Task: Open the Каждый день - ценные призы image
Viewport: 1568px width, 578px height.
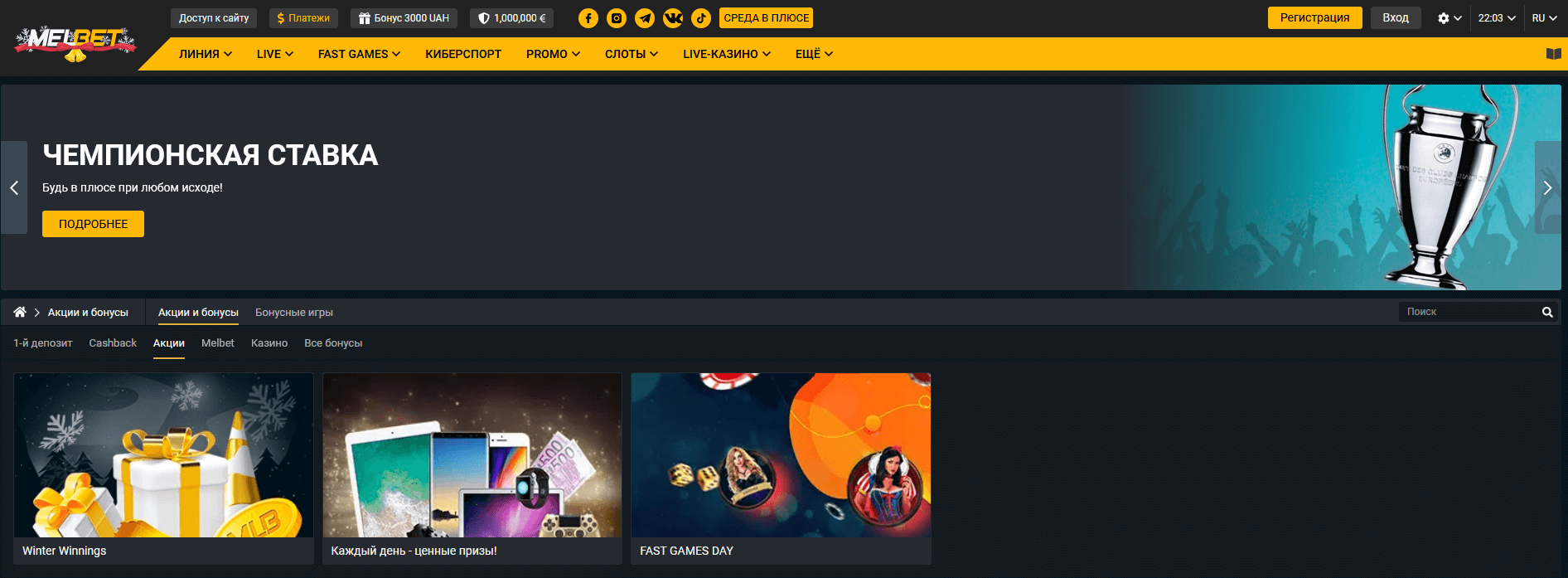Action: pyautogui.click(x=472, y=455)
